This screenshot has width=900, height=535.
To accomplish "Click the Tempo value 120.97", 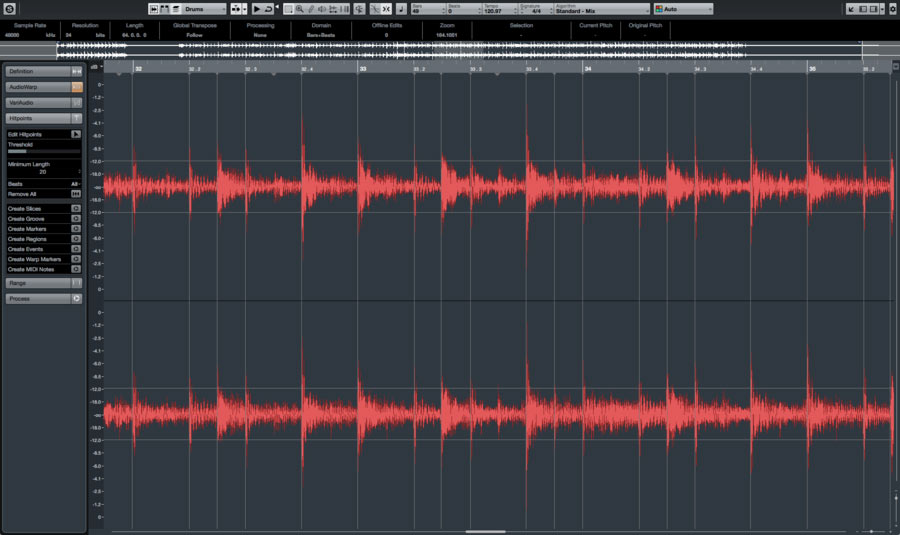I will pyautogui.click(x=492, y=11).
